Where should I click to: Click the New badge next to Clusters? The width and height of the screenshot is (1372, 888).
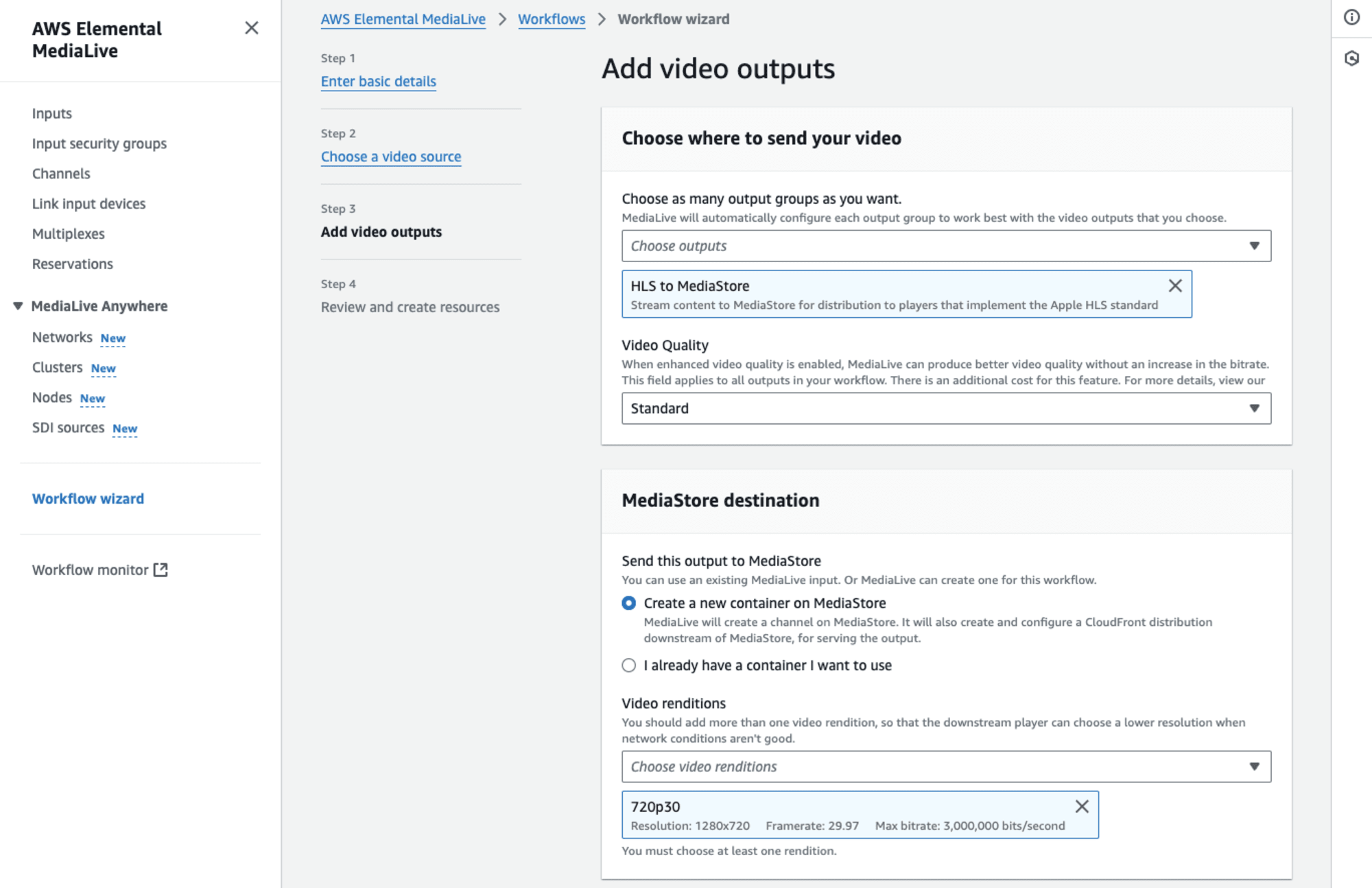pyautogui.click(x=104, y=369)
